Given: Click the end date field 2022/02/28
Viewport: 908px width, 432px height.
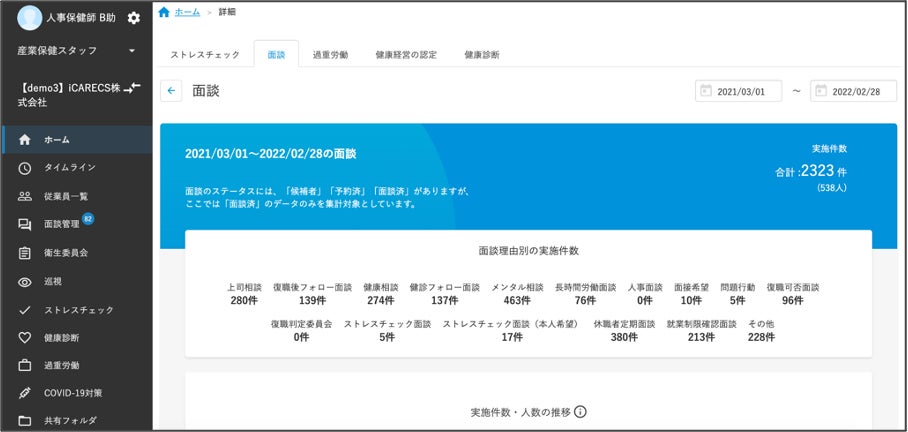Looking at the screenshot, I should point(854,91).
